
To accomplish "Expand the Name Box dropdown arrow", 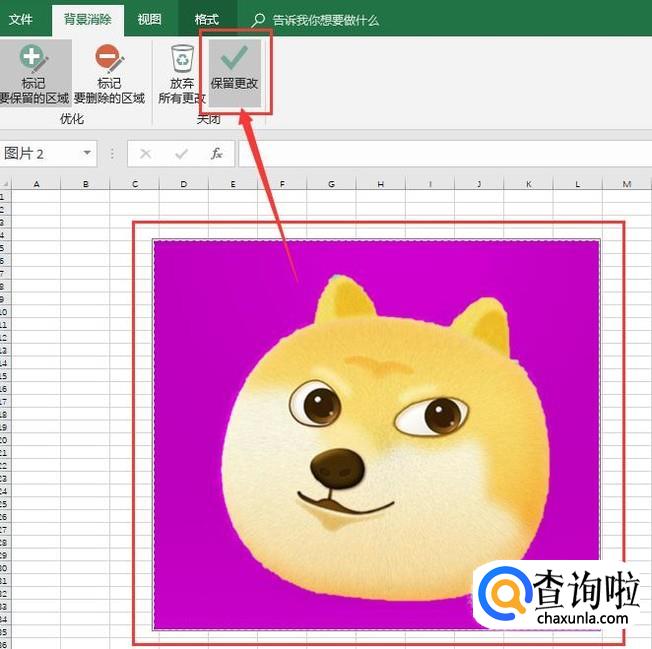I will coord(88,154).
